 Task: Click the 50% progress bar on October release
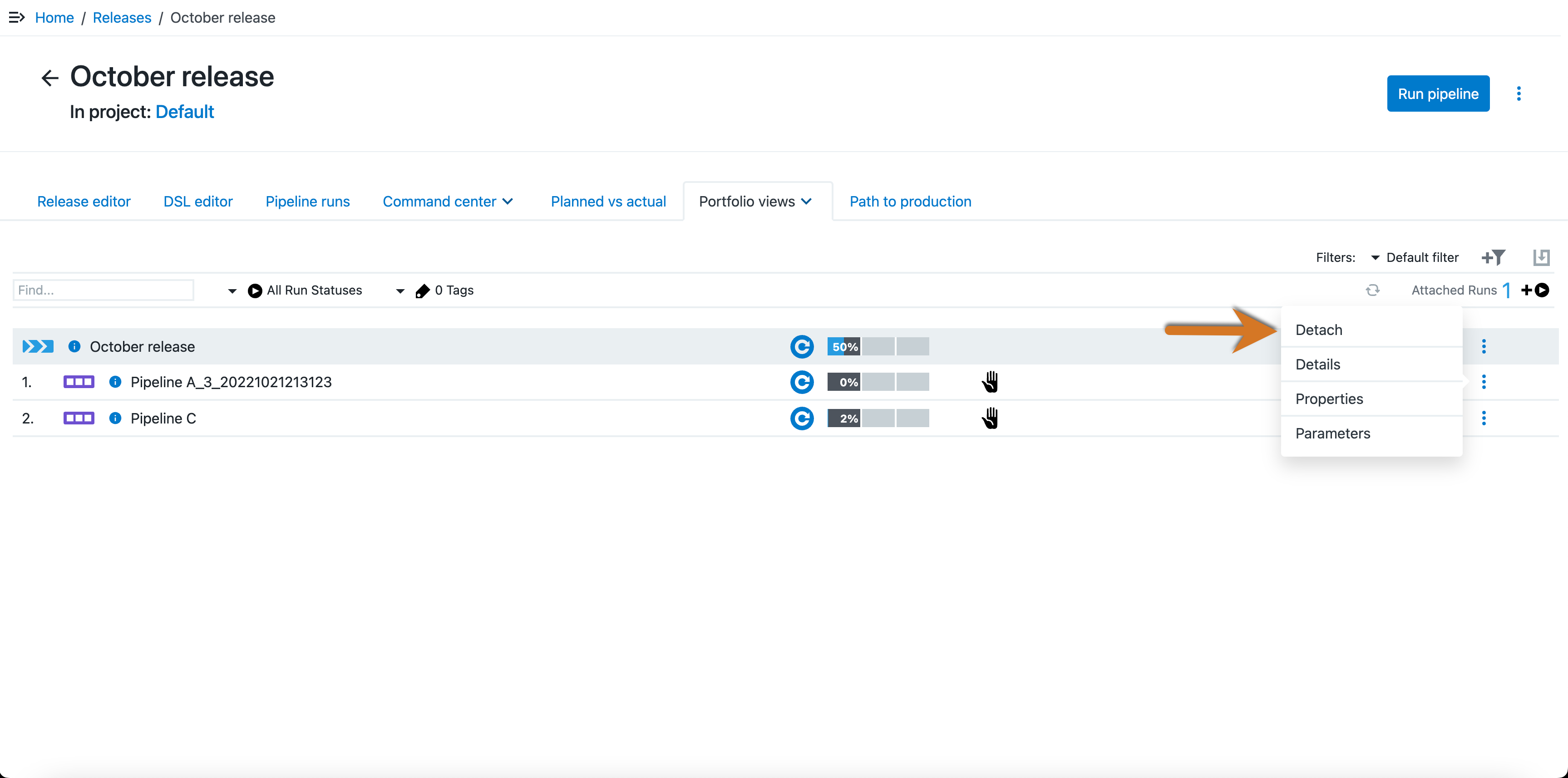tap(878, 346)
